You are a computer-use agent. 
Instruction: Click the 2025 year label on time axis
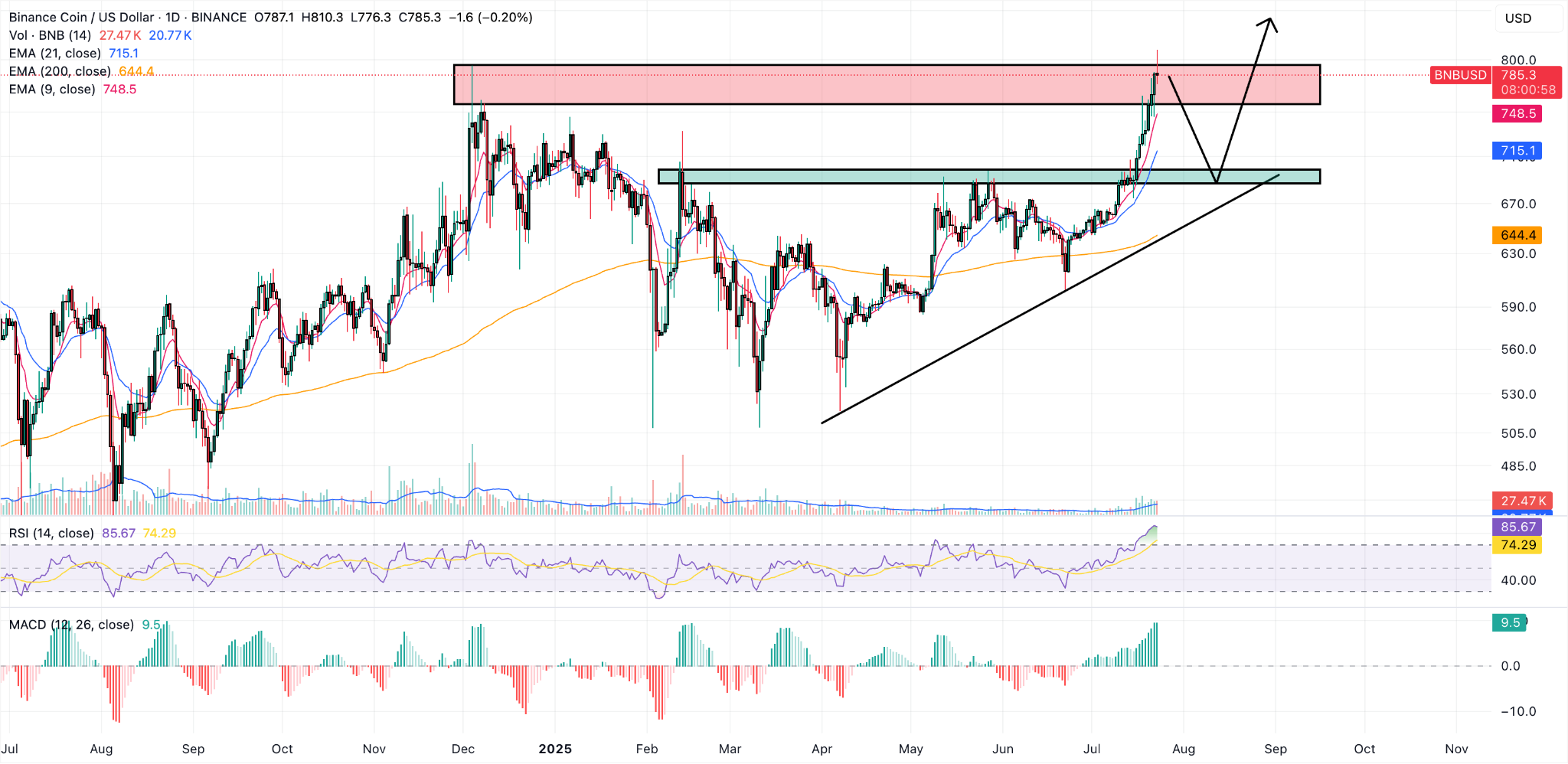tap(555, 749)
